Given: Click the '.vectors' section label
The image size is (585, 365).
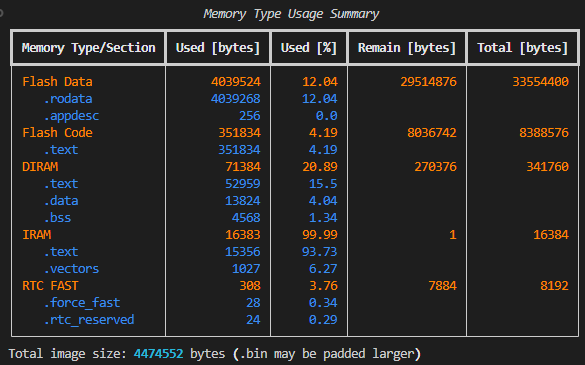Looking at the screenshot, I should coord(71,269).
